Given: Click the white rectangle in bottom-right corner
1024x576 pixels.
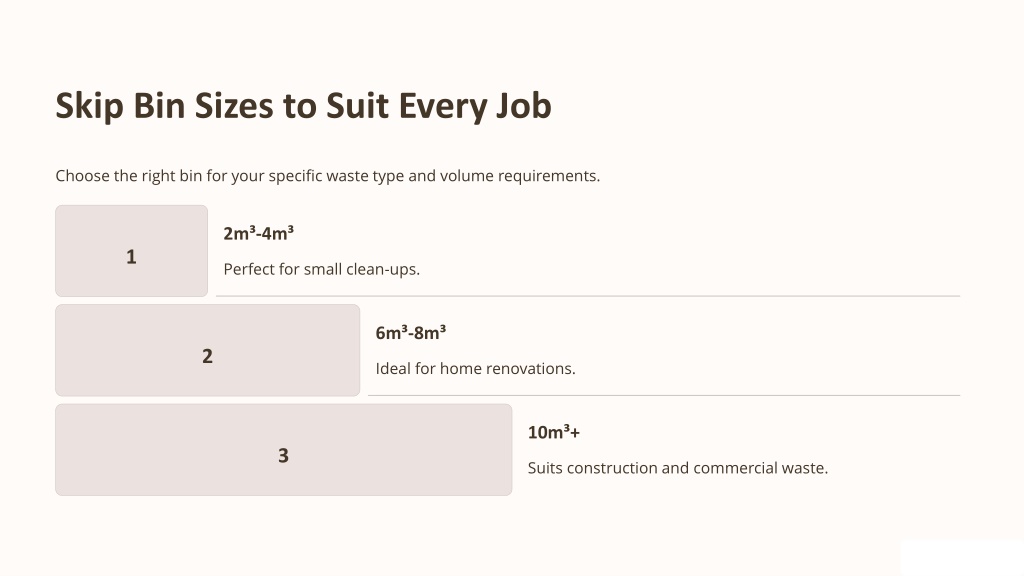Looking at the screenshot, I should tap(962, 558).
